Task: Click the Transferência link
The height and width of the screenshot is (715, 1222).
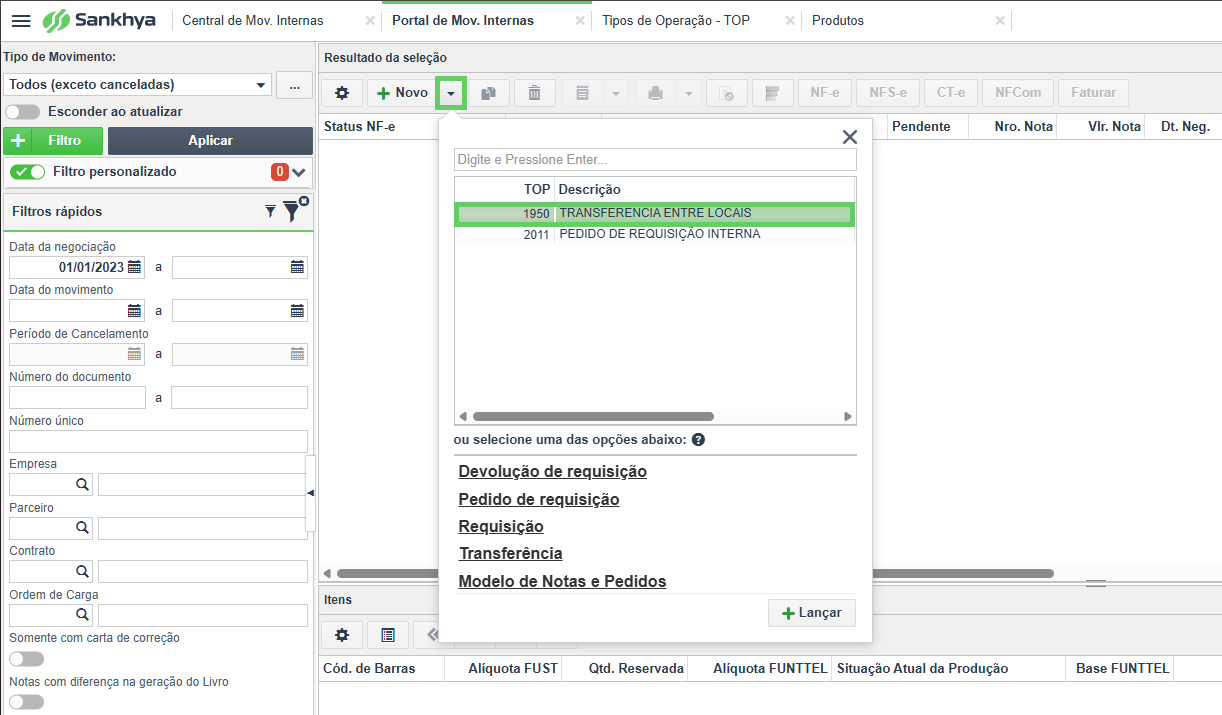Action: click(510, 553)
